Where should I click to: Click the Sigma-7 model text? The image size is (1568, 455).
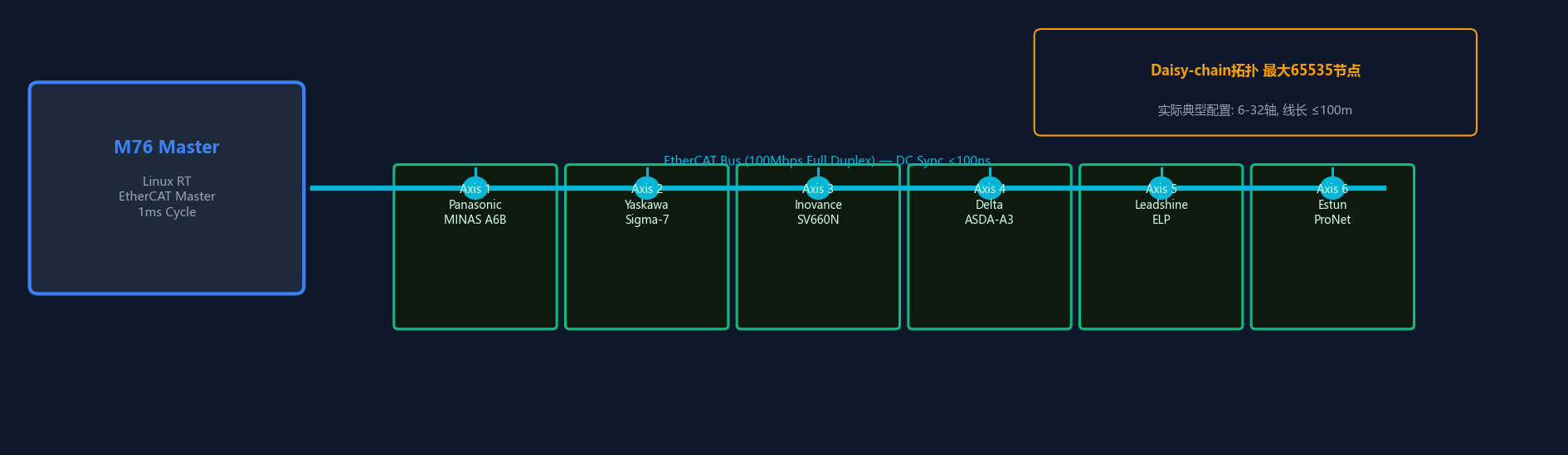647,220
